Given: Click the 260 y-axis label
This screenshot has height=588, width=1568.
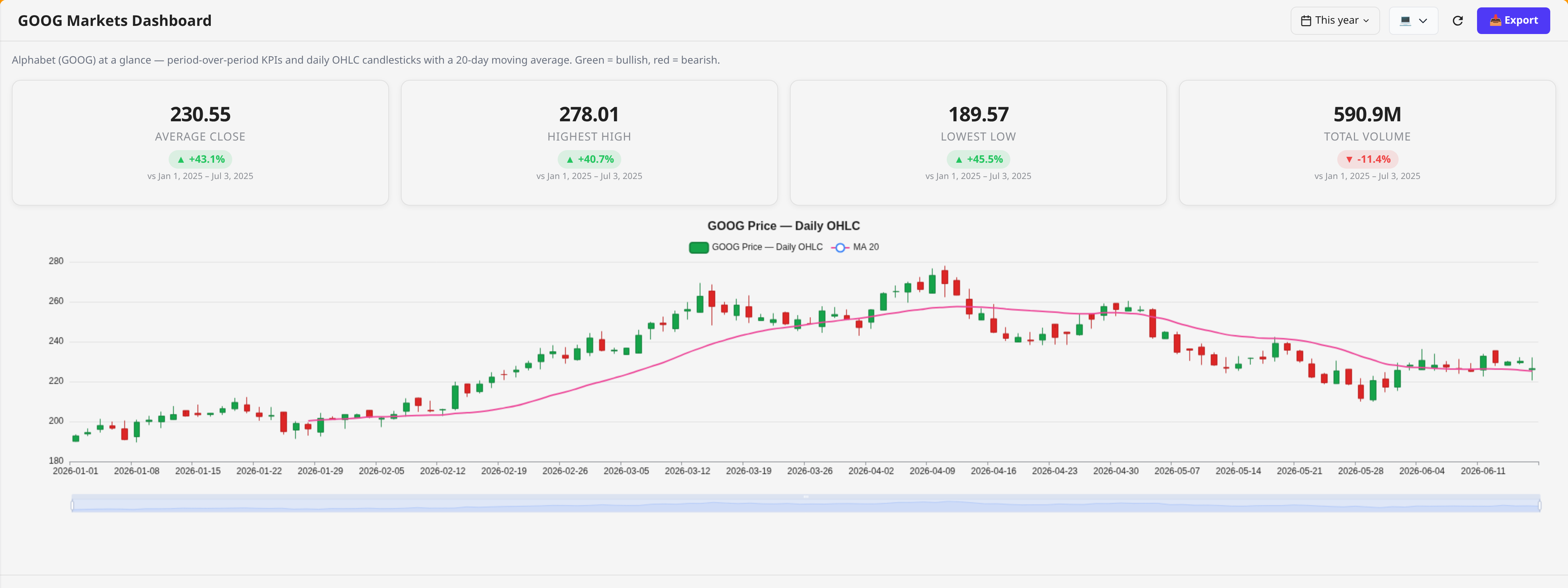Looking at the screenshot, I should [56, 301].
